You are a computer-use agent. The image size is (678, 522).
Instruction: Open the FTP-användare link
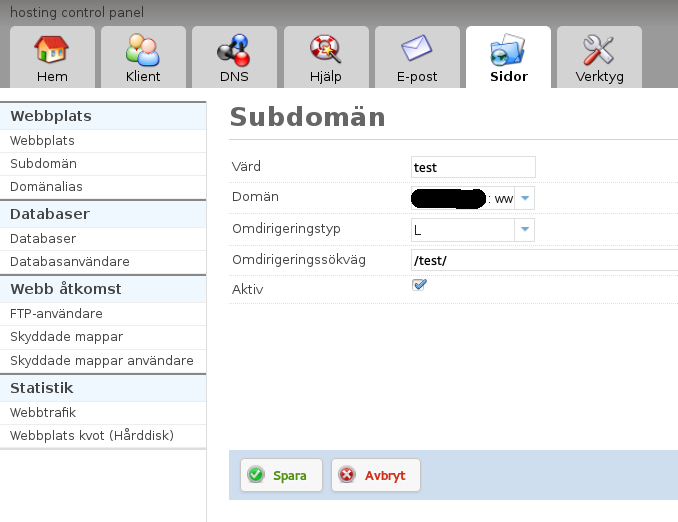coord(56,313)
